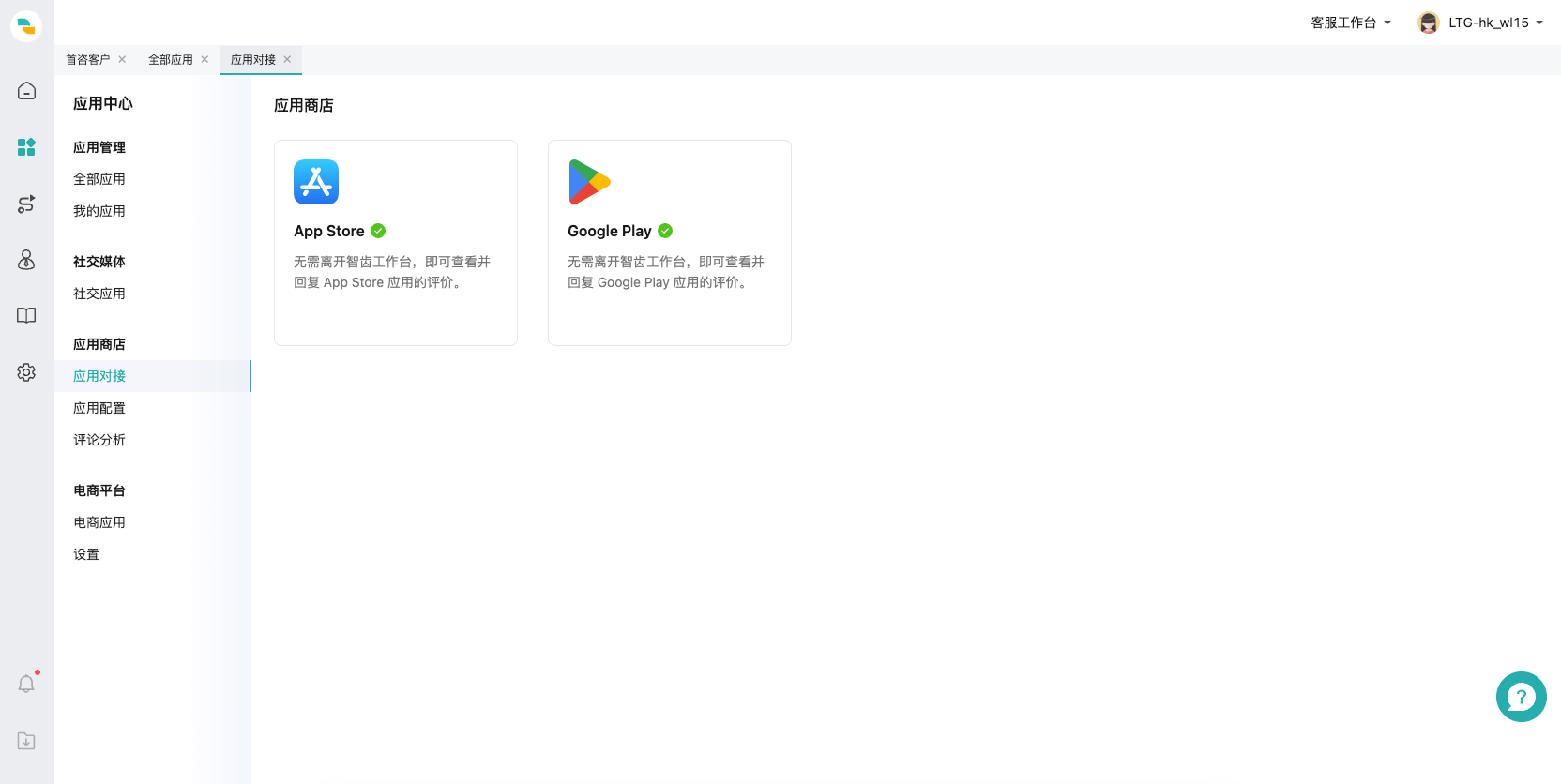Click the green check beside Google Play
The height and width of the screenshot is (784, 1561).
[x=665, y=231]
